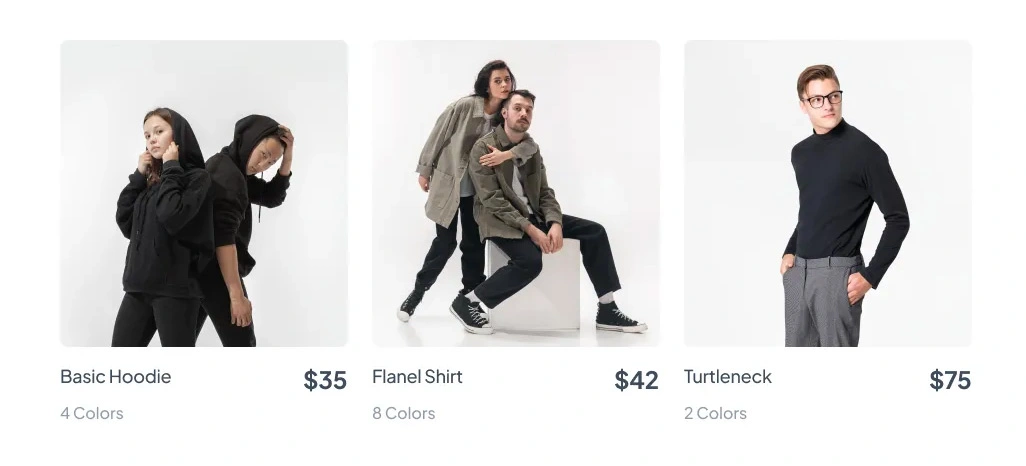Click the seated man's face in Flanel Shirt photo
Screen dimensions: 1026x466
[519, 110]
